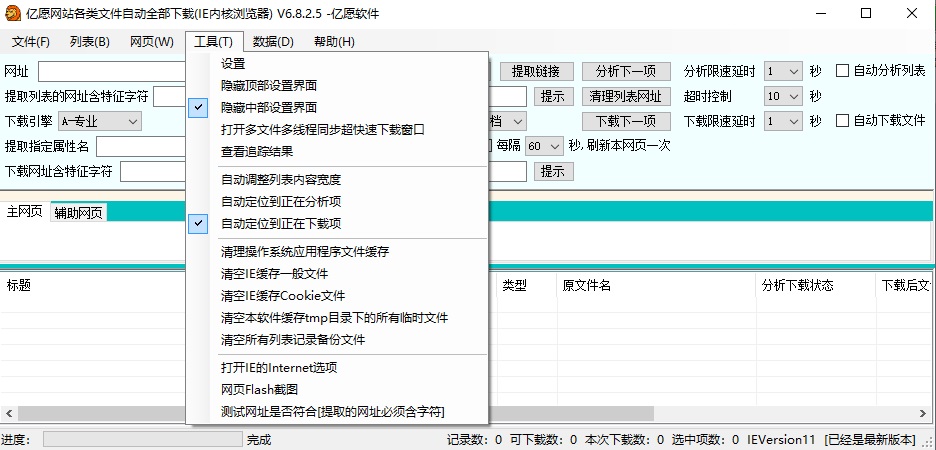Viewport: 936px width, 450px height.
Task: Click 已经是最新版本 status text
Action: coord(870,440)
